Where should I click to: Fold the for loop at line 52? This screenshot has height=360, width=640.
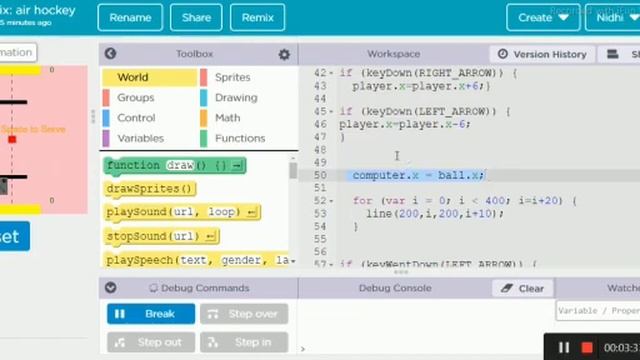point(331,201)
